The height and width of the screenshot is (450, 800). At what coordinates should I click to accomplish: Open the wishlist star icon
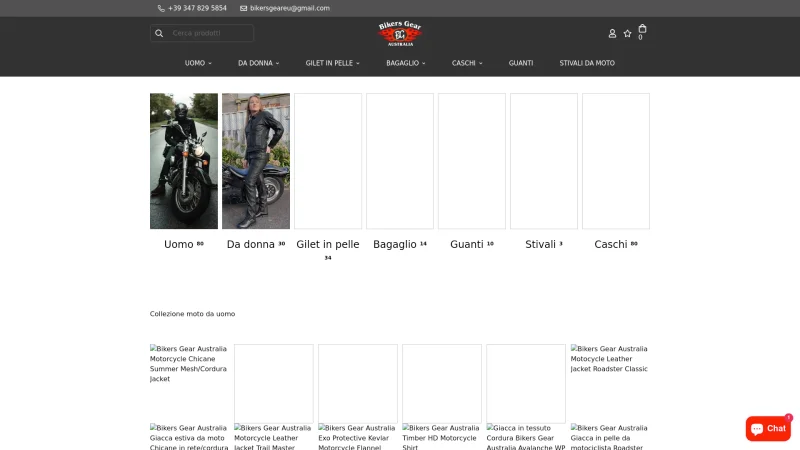point(628,33)
